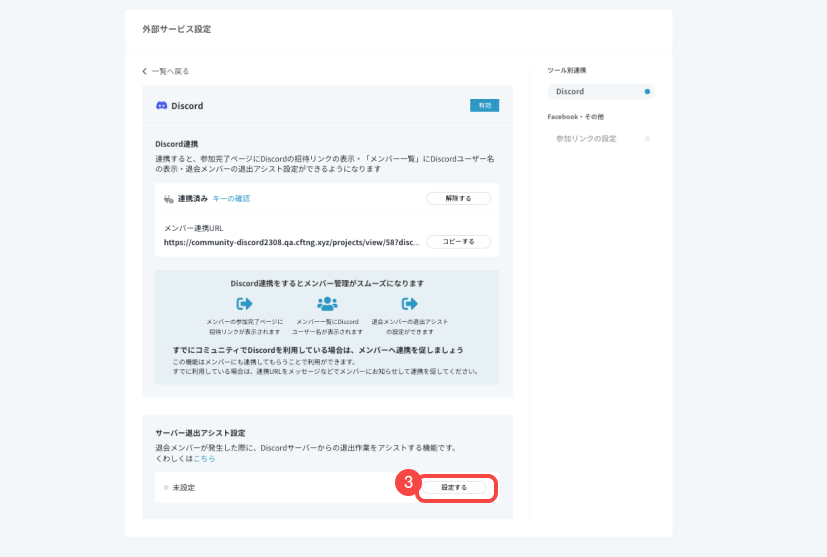Click the exit arrow icon above 退出アシスト text

(409, 304)
